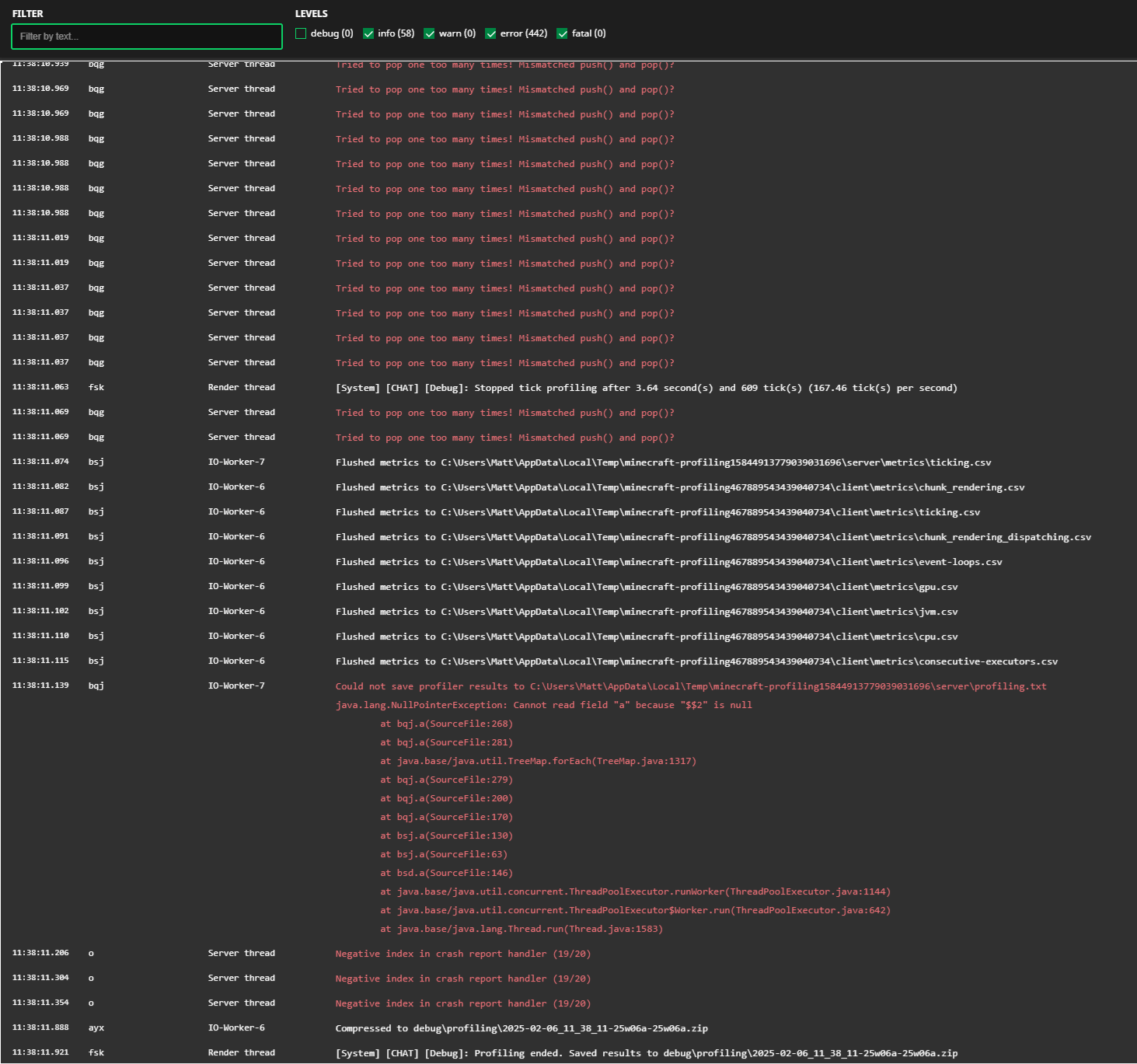The height and width of the screenshot is (1064, 1137).
Task: Click the Filter by text input field
Action: coord(147,37)
